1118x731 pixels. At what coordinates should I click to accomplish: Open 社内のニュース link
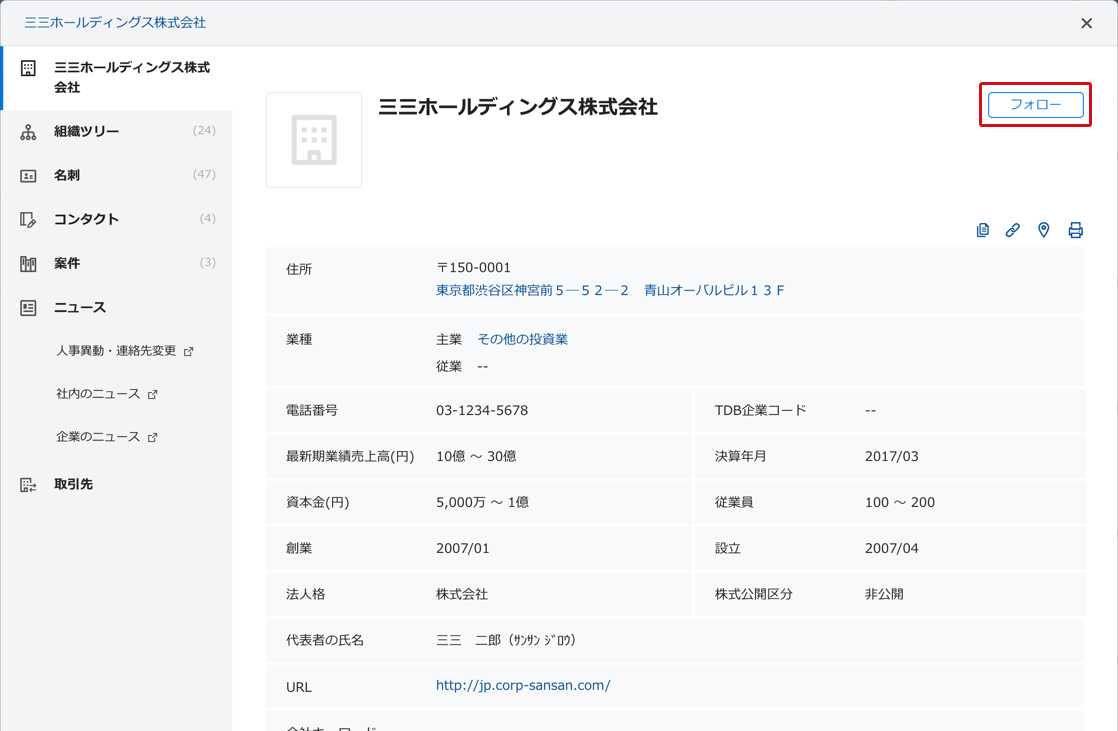(98, 394)
